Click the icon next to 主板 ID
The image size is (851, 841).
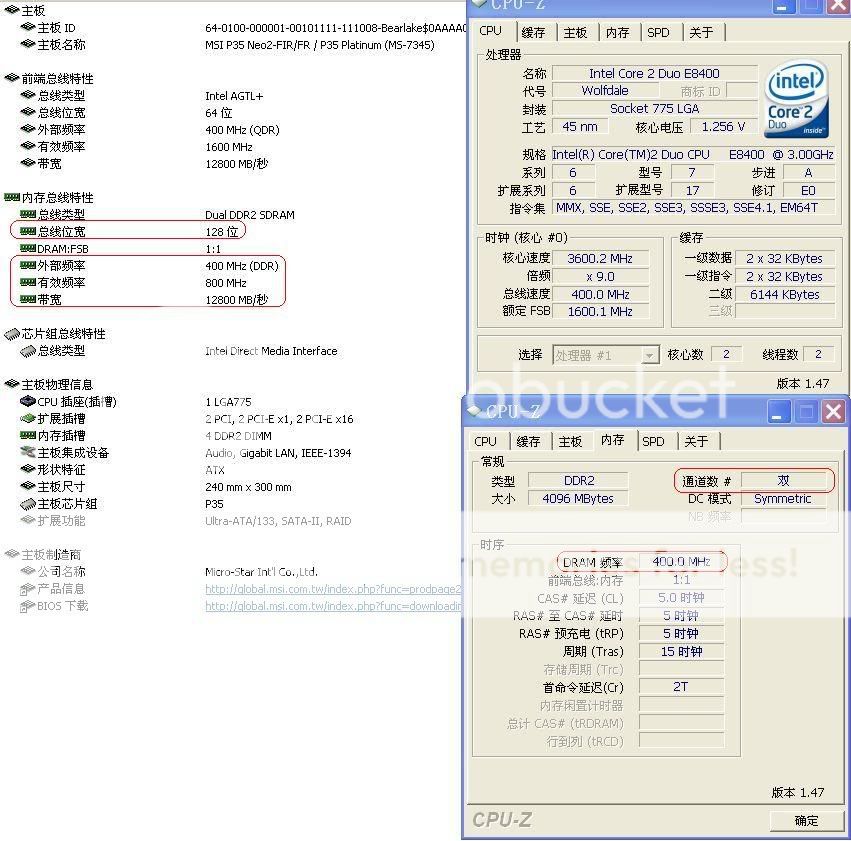pyautogui.click(x=28, y=27)
